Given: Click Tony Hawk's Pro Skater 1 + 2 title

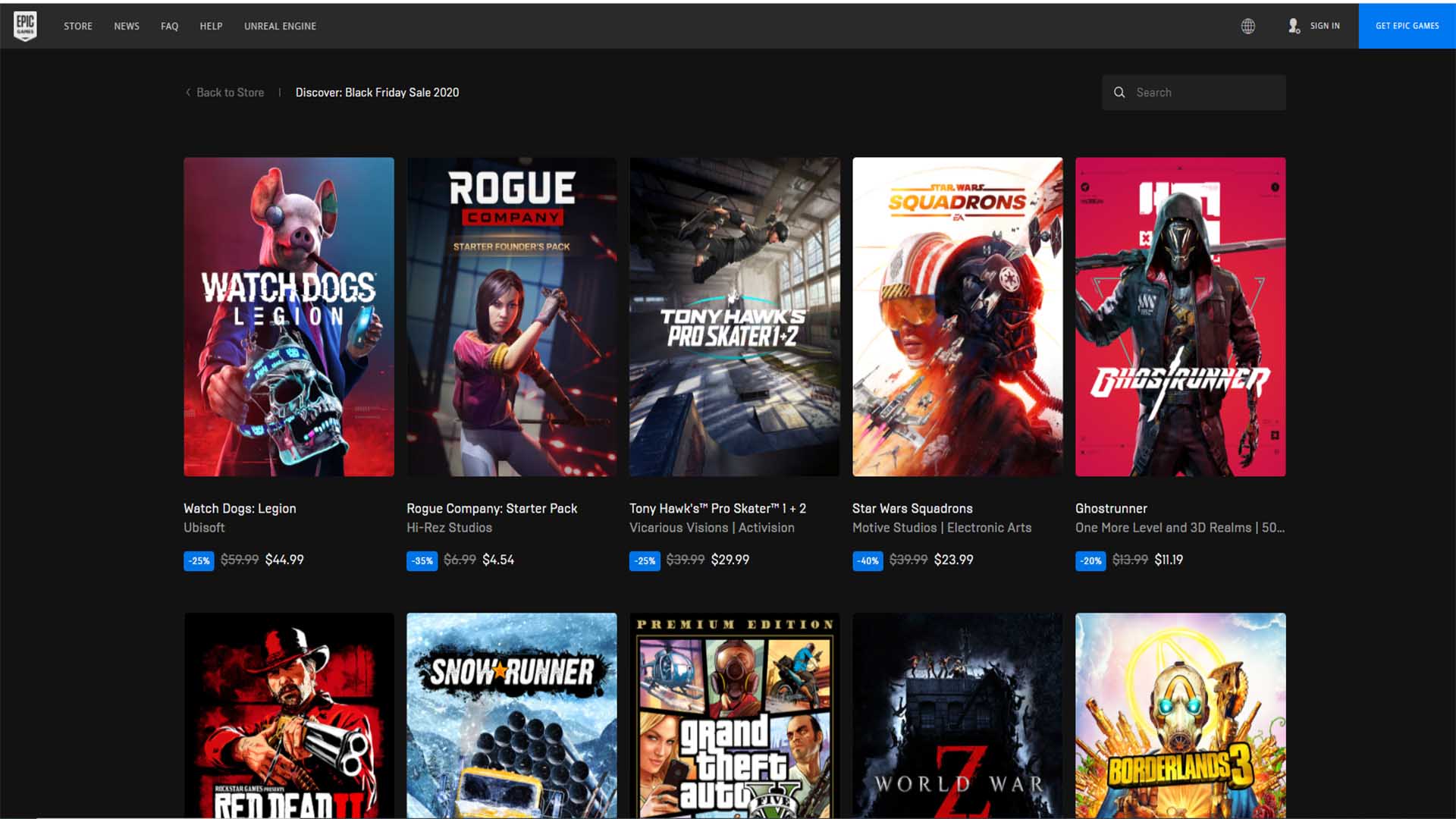Looking at the screenshot, I should tap(717, 509).
